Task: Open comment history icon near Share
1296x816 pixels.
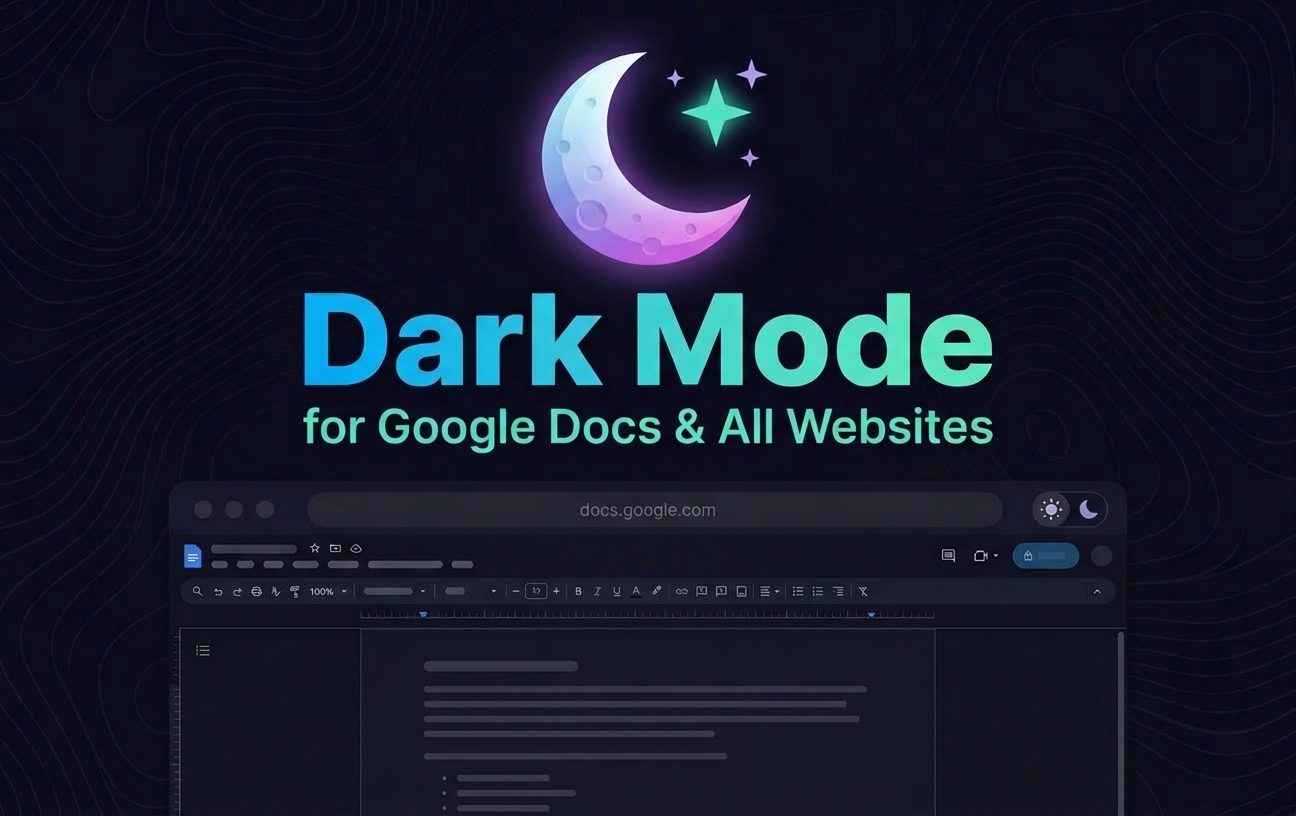Action: [x=946, y=556]
